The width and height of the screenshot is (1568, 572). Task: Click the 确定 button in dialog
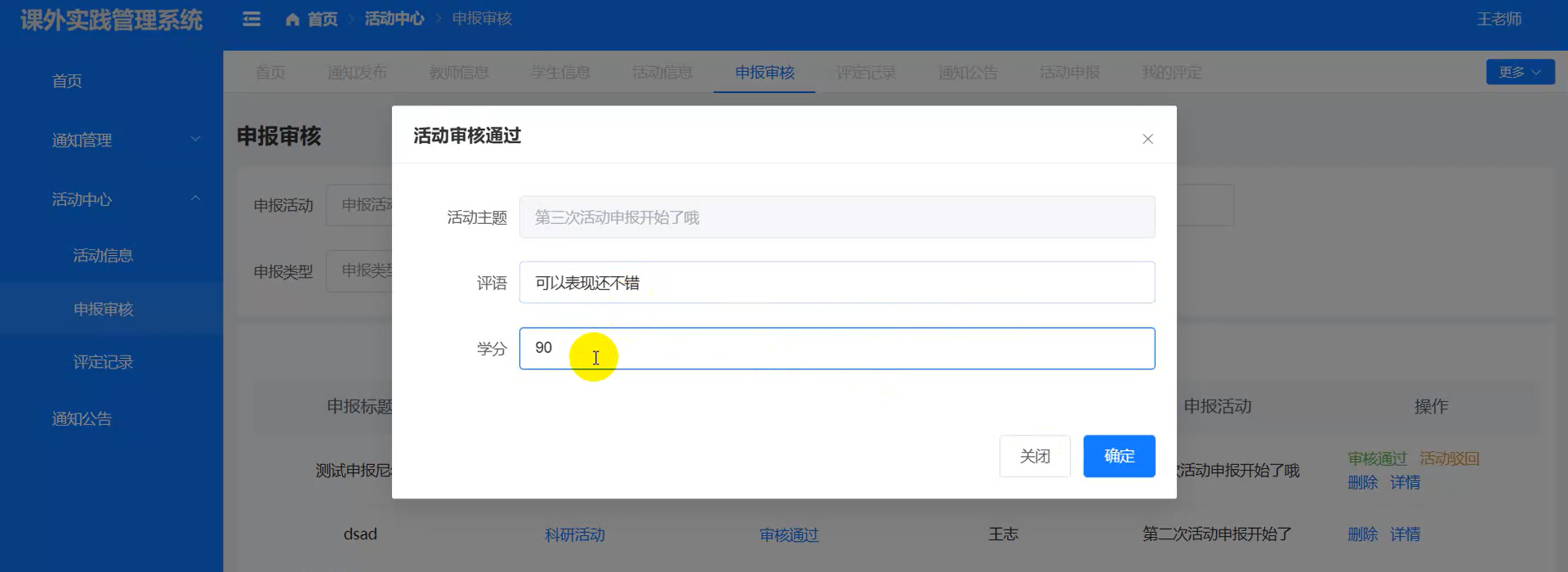[1118, 456]
